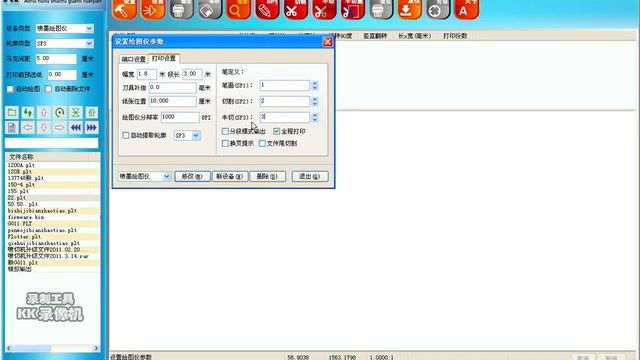Click the 纸张位置 input field
Image resolution: width=640 pixels, height=360 pixels.
click(172, 101)
